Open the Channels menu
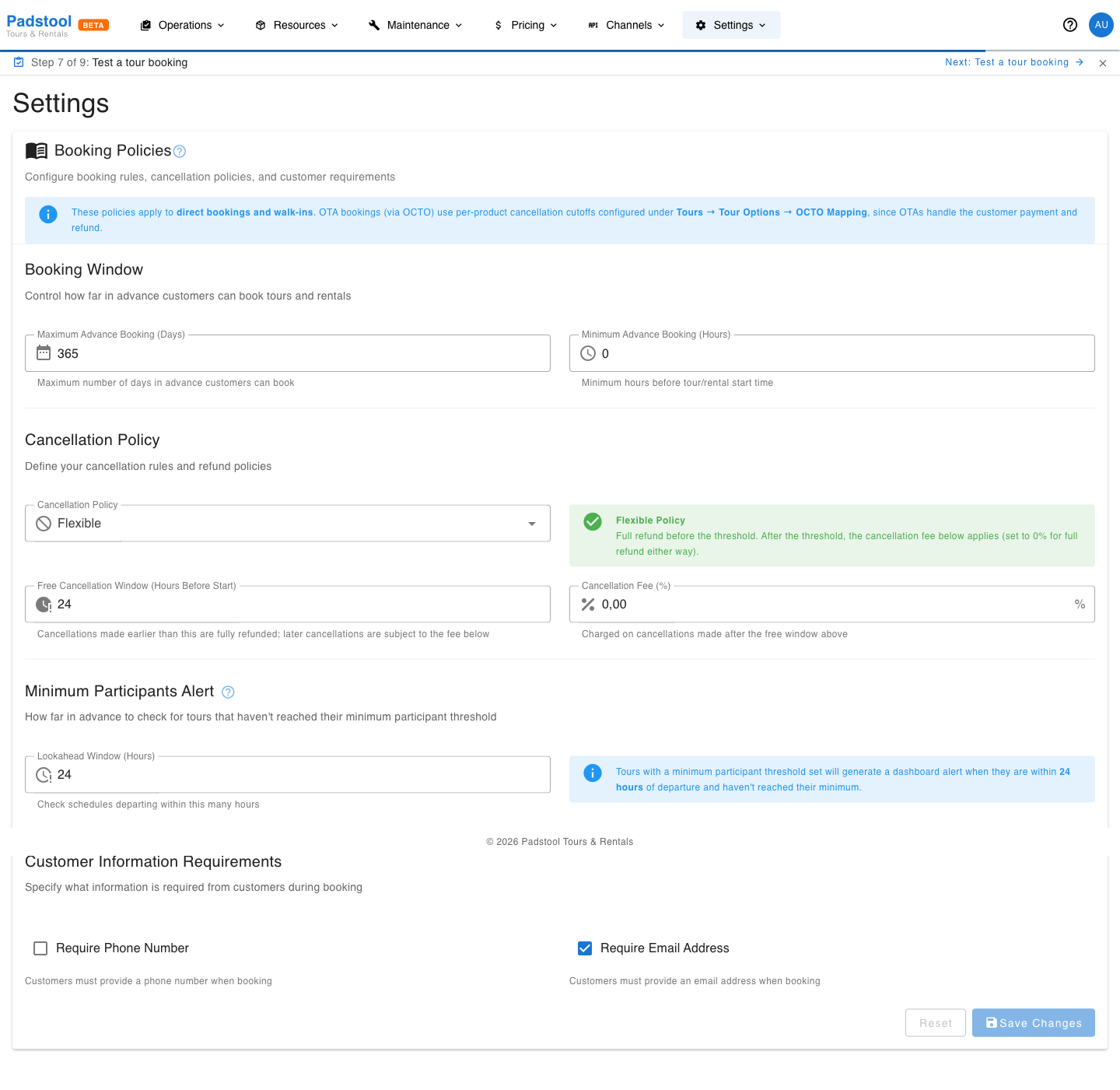 627,25
